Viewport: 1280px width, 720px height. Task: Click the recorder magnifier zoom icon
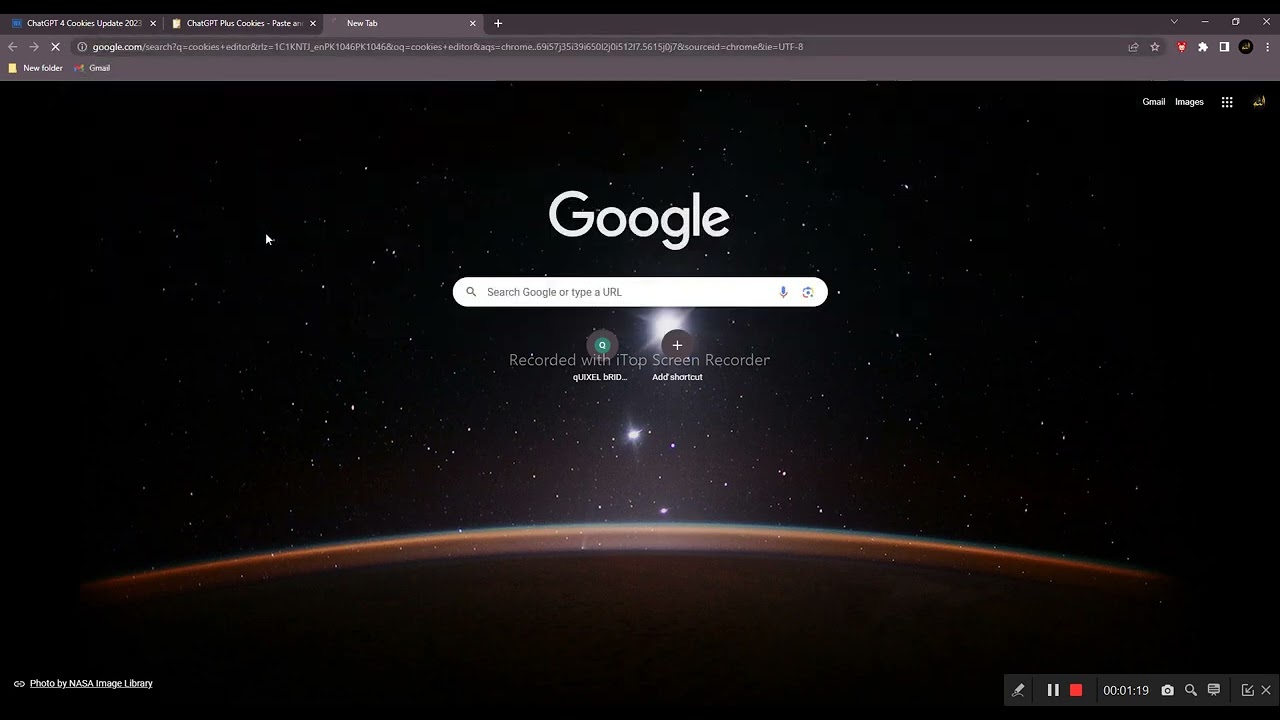point(1191,690)
